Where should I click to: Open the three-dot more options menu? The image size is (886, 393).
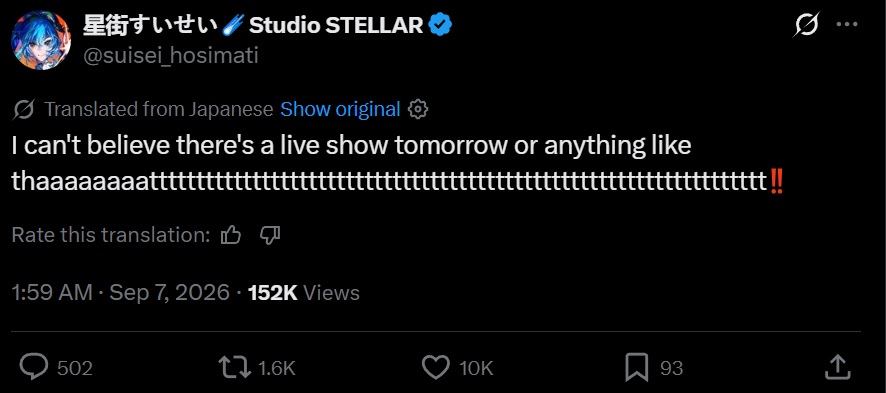coord(846,25)
